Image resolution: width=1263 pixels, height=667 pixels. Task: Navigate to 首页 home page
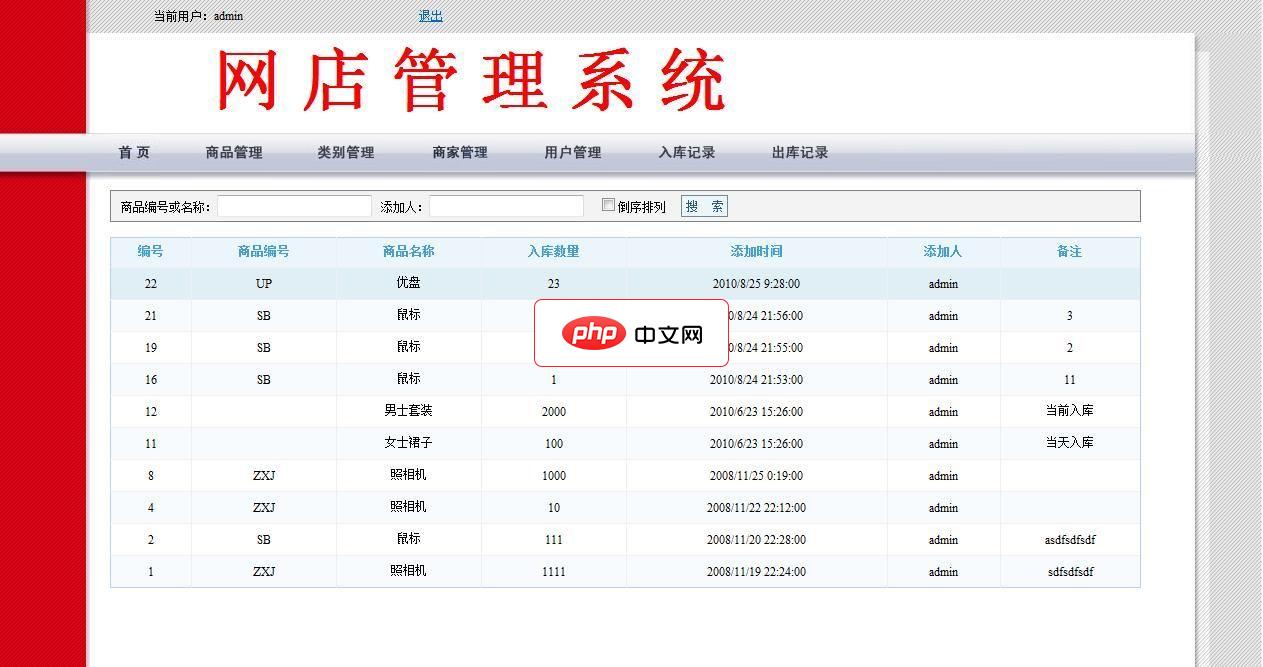[133, 152]
